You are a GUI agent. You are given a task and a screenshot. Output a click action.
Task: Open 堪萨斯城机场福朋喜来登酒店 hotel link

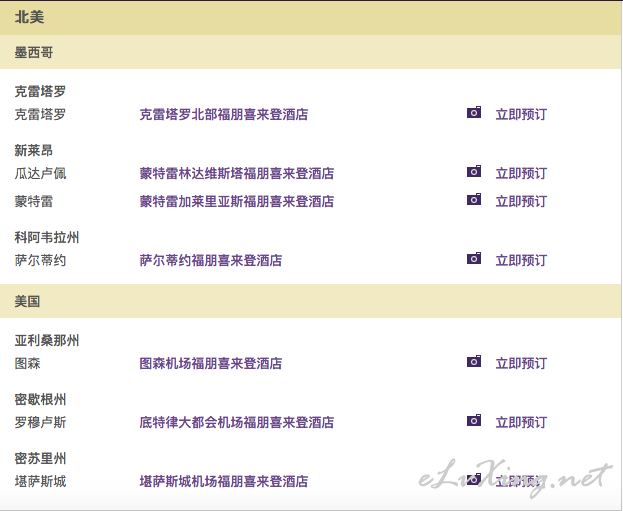[224, 481]
